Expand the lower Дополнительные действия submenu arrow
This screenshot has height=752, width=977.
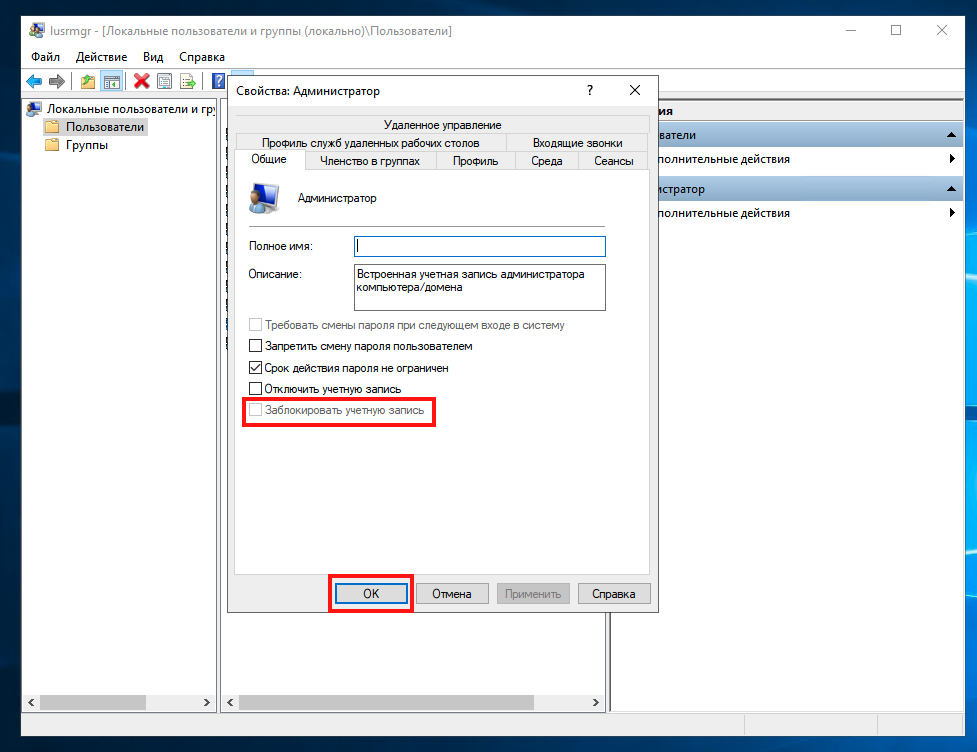[953, 213]
